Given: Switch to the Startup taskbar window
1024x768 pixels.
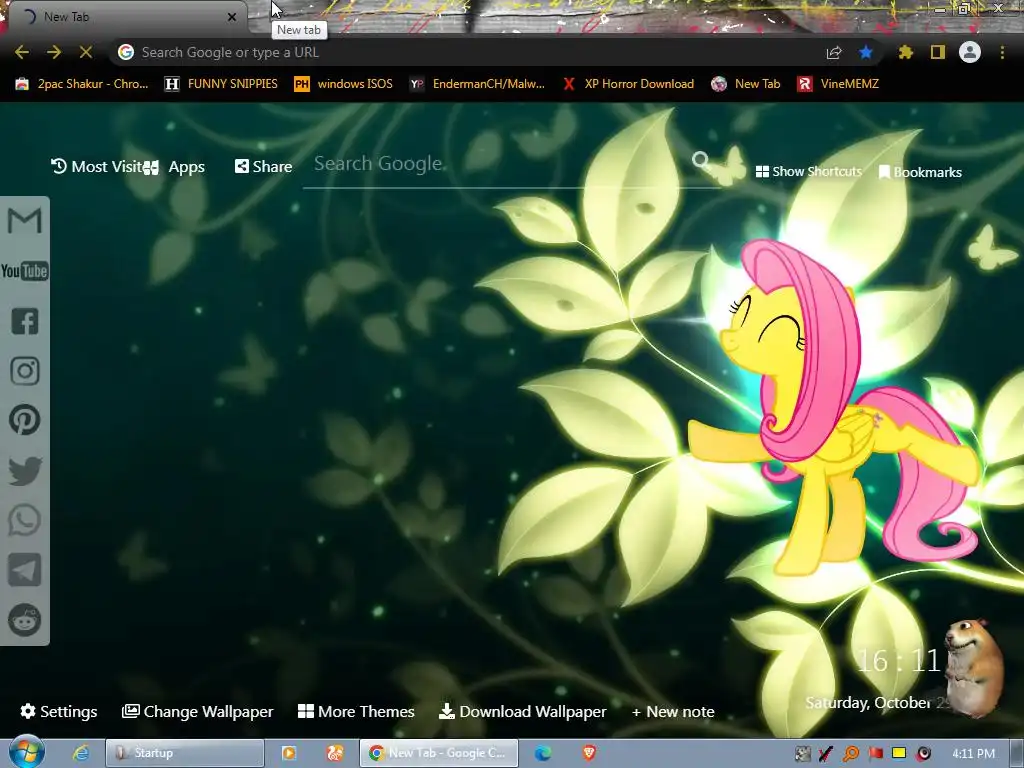Looking at the screenshot, I should (x=185, y=753).
